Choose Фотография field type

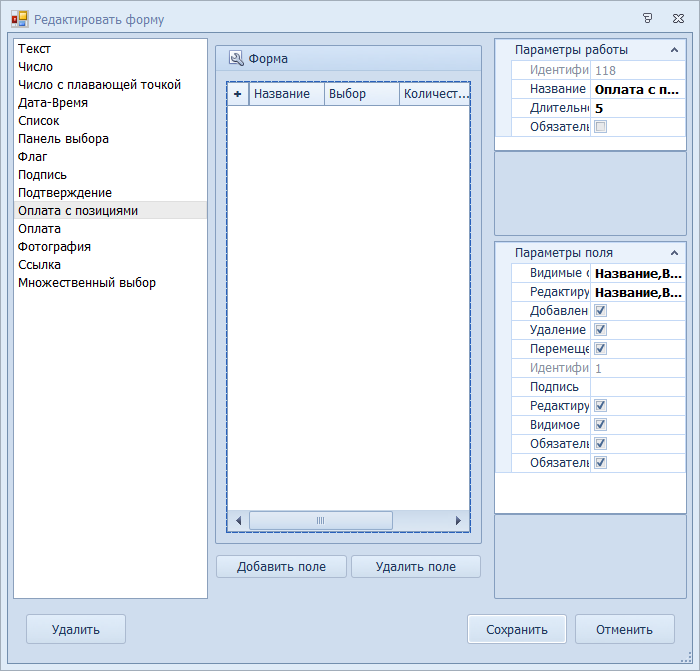[110, 247]
